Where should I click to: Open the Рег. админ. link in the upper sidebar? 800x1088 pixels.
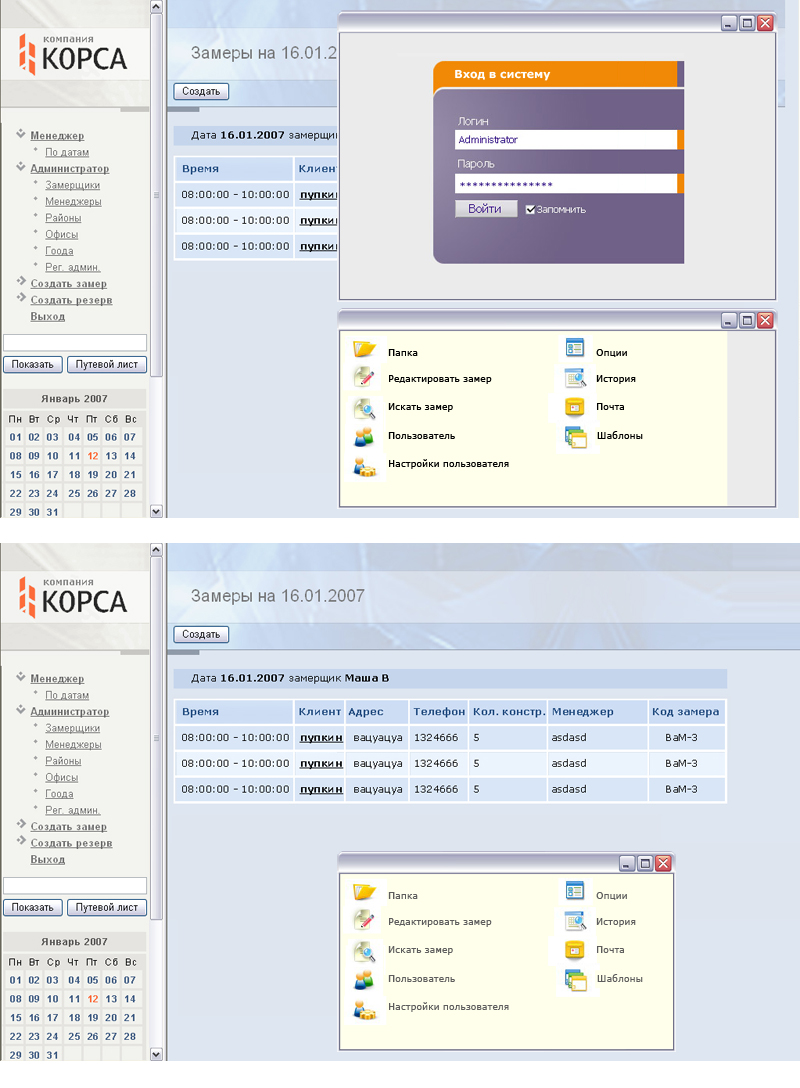[73, 267]
